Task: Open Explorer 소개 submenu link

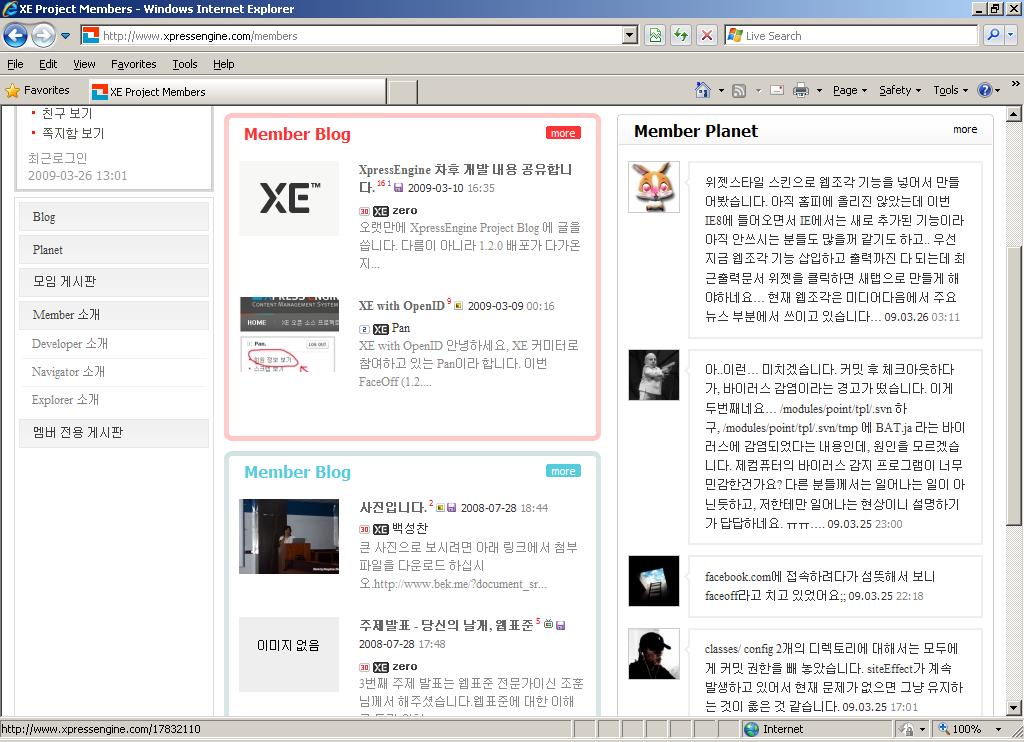Action: [x=65, y=400]
